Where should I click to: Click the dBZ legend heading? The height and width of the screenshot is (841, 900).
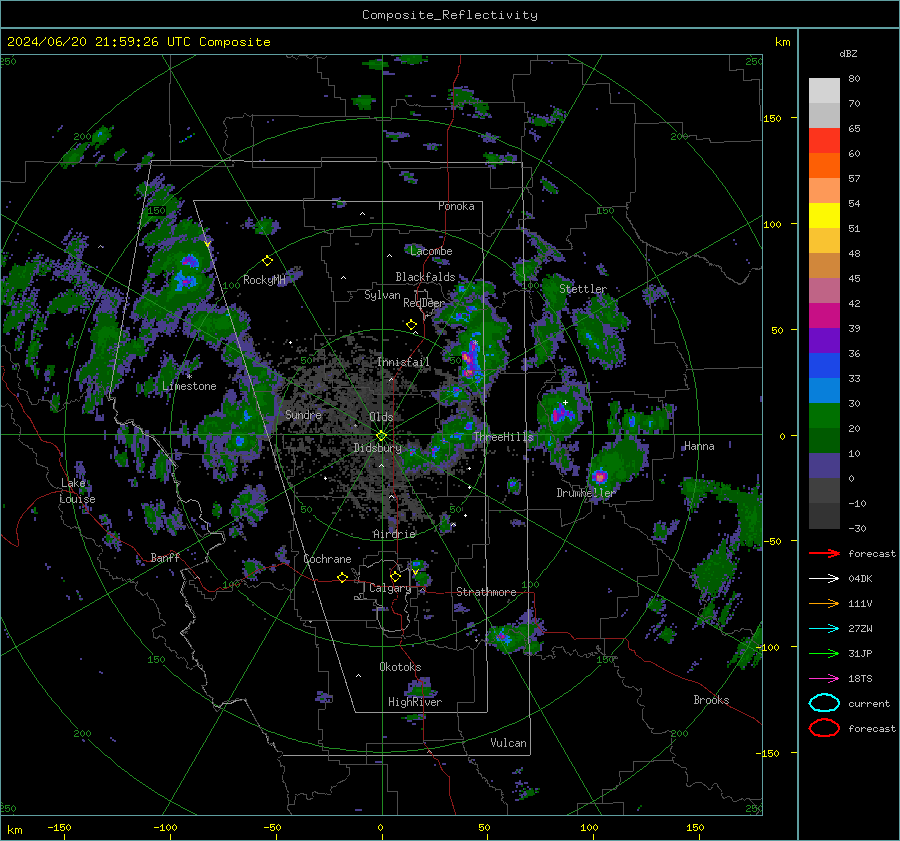[x=848, y=53]
